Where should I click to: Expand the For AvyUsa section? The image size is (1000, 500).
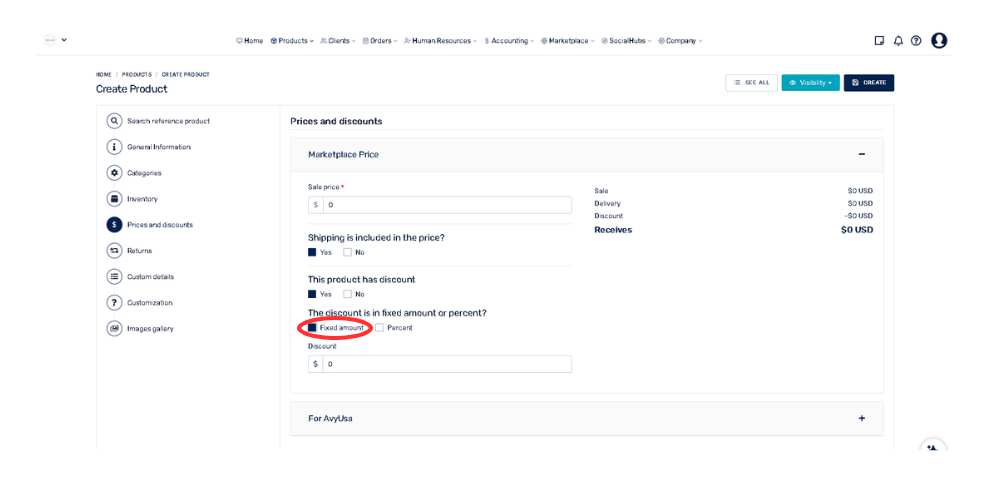[x=861, y=419]
